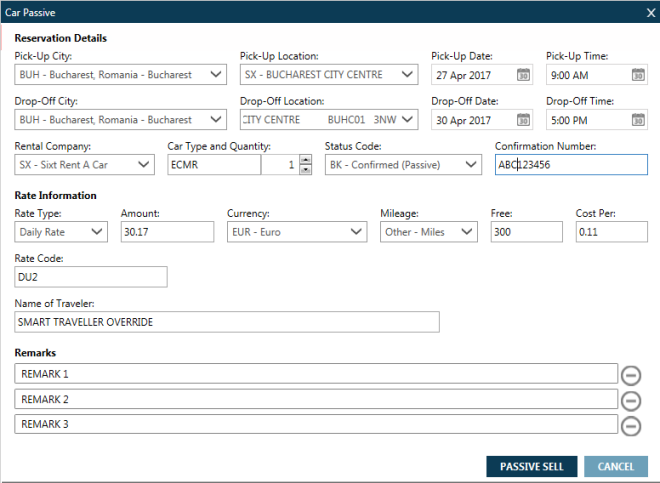This screenshot has height=483, width=660.
Task: Click the PASSIVE SELL button
Action: tap(532, 467)
